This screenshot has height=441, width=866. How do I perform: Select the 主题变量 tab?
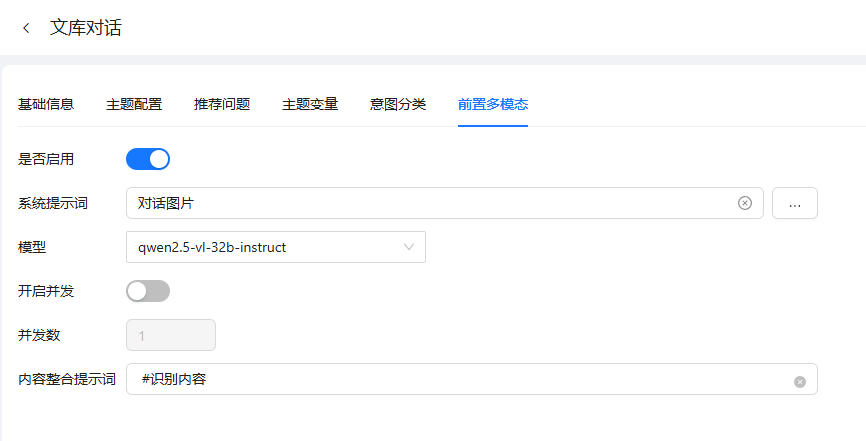pos(310,104)
